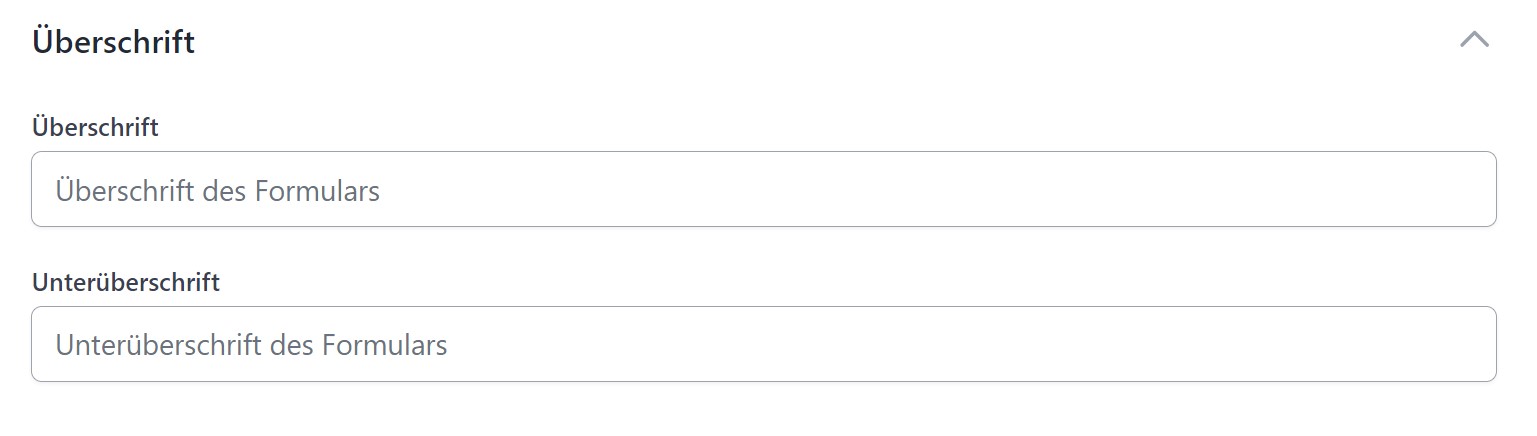Click the small Überschrift field label
Screen dimensions: 1537x436
pos(95,128)
